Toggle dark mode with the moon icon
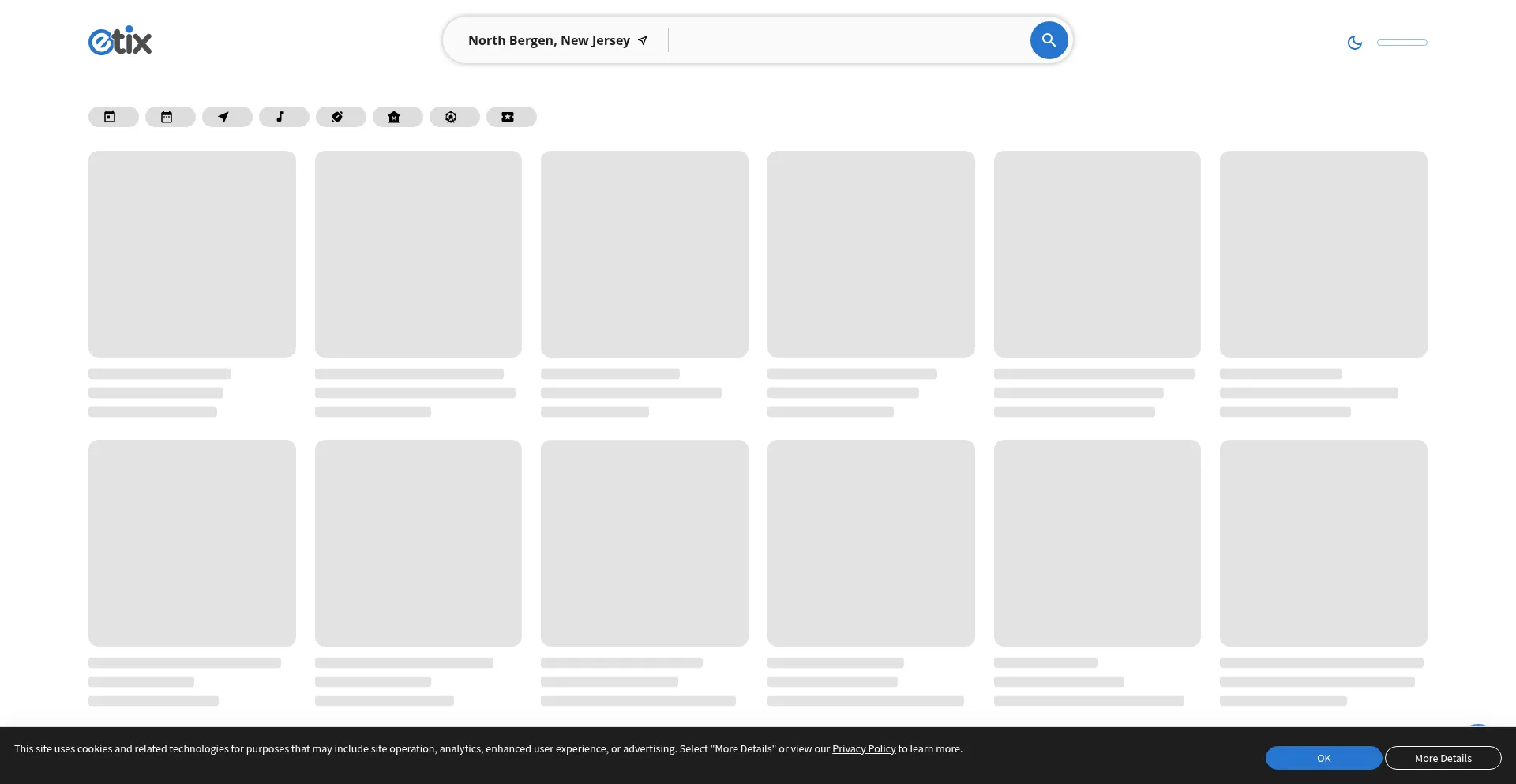 point(1354,43)
